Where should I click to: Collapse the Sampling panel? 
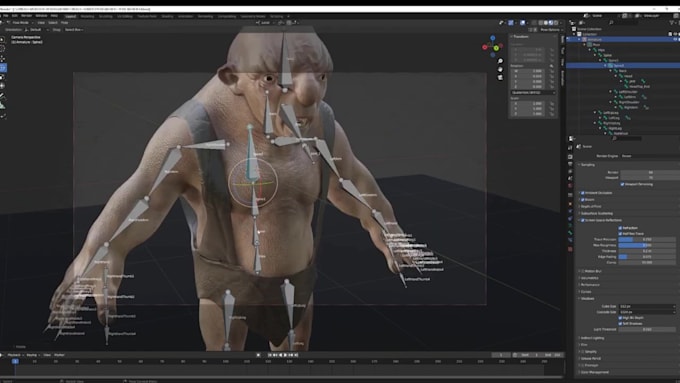point(588,165)
